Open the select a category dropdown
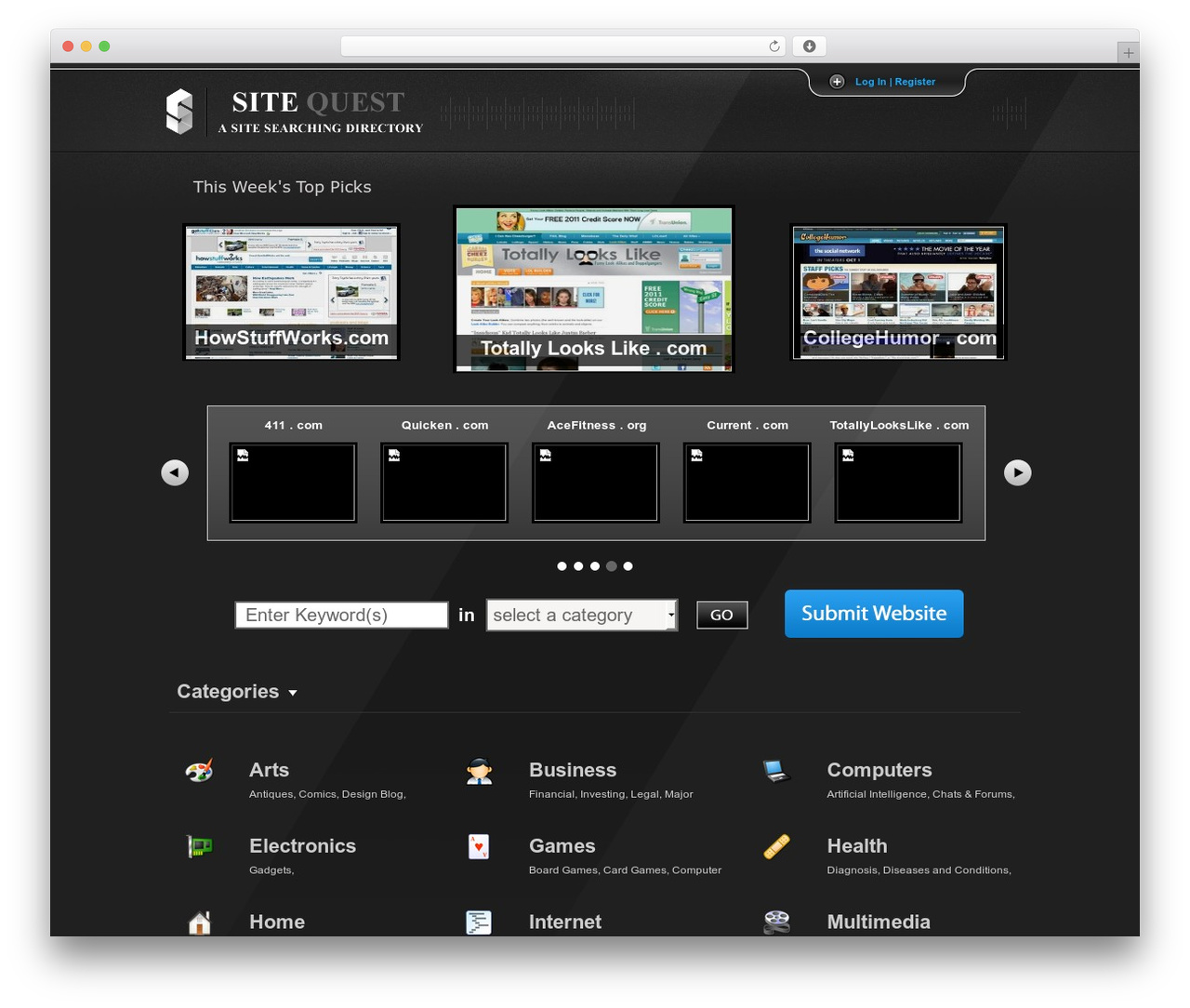Screen dimensions: 1190x1008 pyautogui.click(x=582, y=615)
